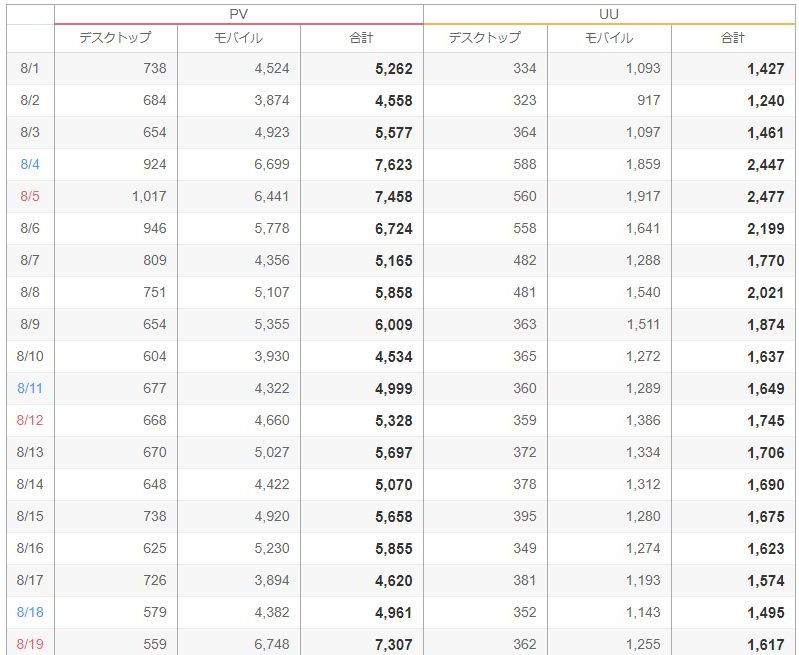
Task: Click the 8/13 date row label
Action: [30, 452]
